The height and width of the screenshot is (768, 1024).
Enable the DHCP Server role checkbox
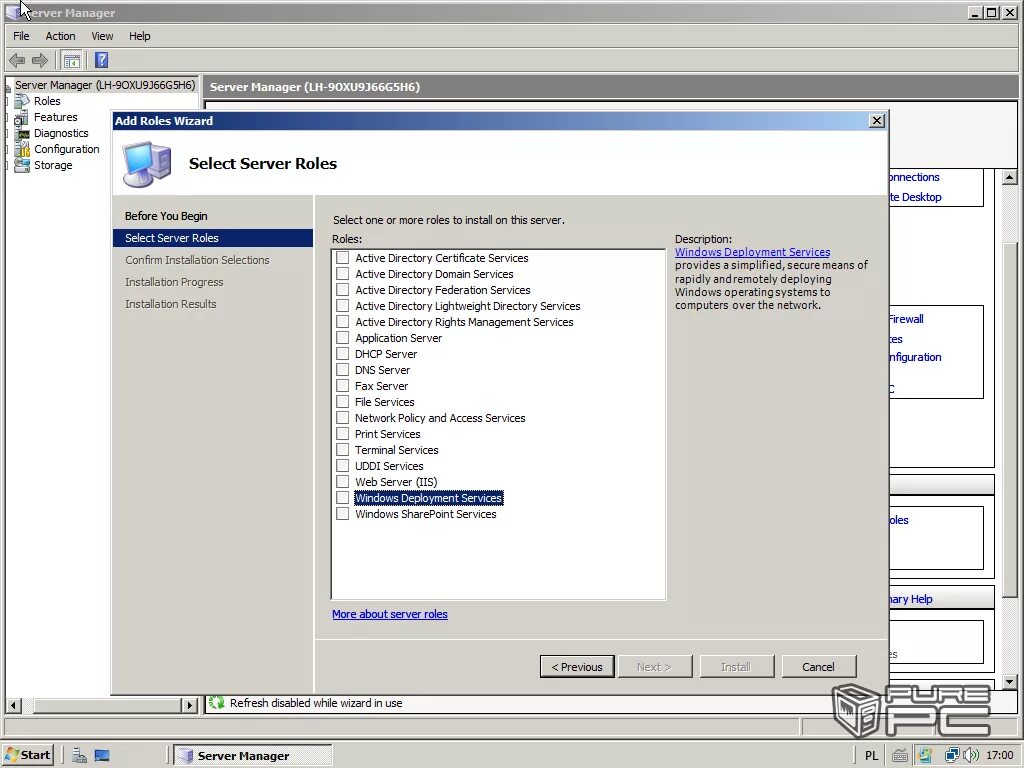[342, 353]
